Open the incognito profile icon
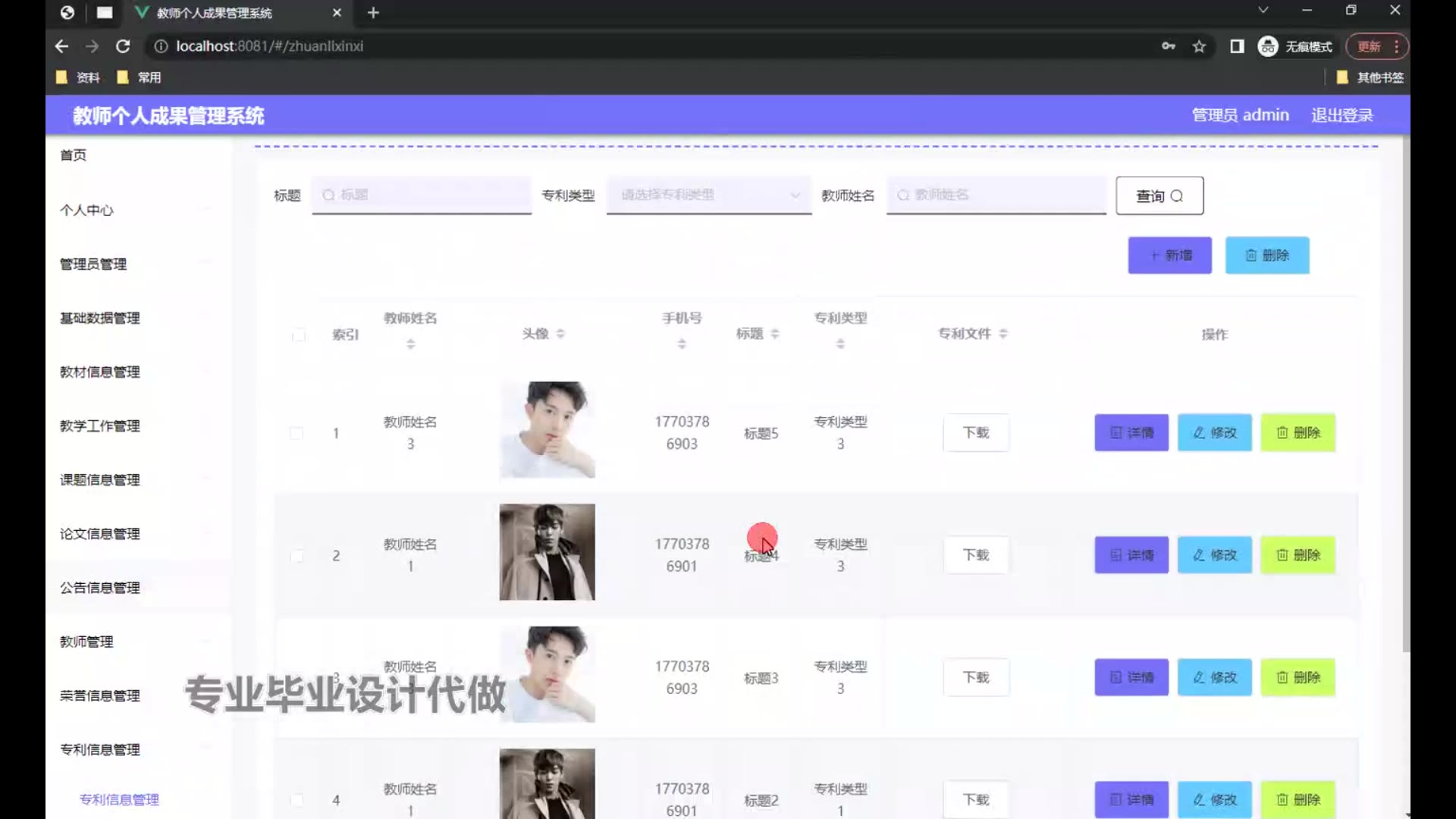This screenshot has height=819, width=1456. click(x=1268, y=46)
